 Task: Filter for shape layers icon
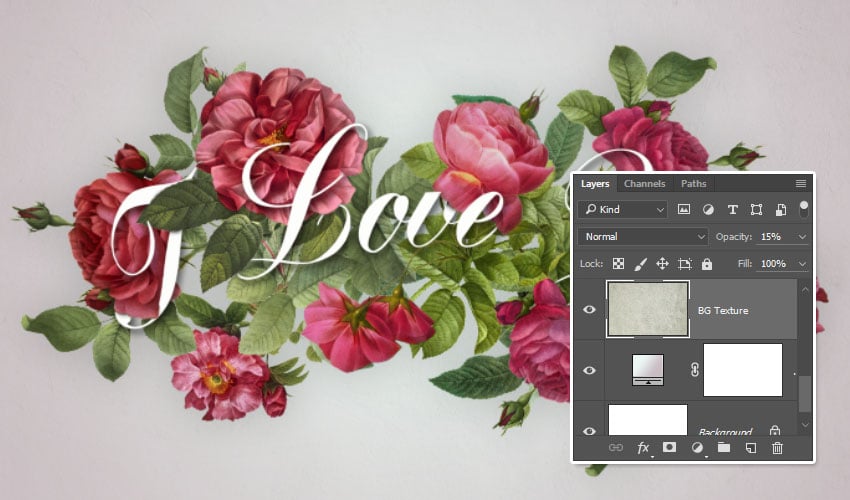[x=756, y=209]
